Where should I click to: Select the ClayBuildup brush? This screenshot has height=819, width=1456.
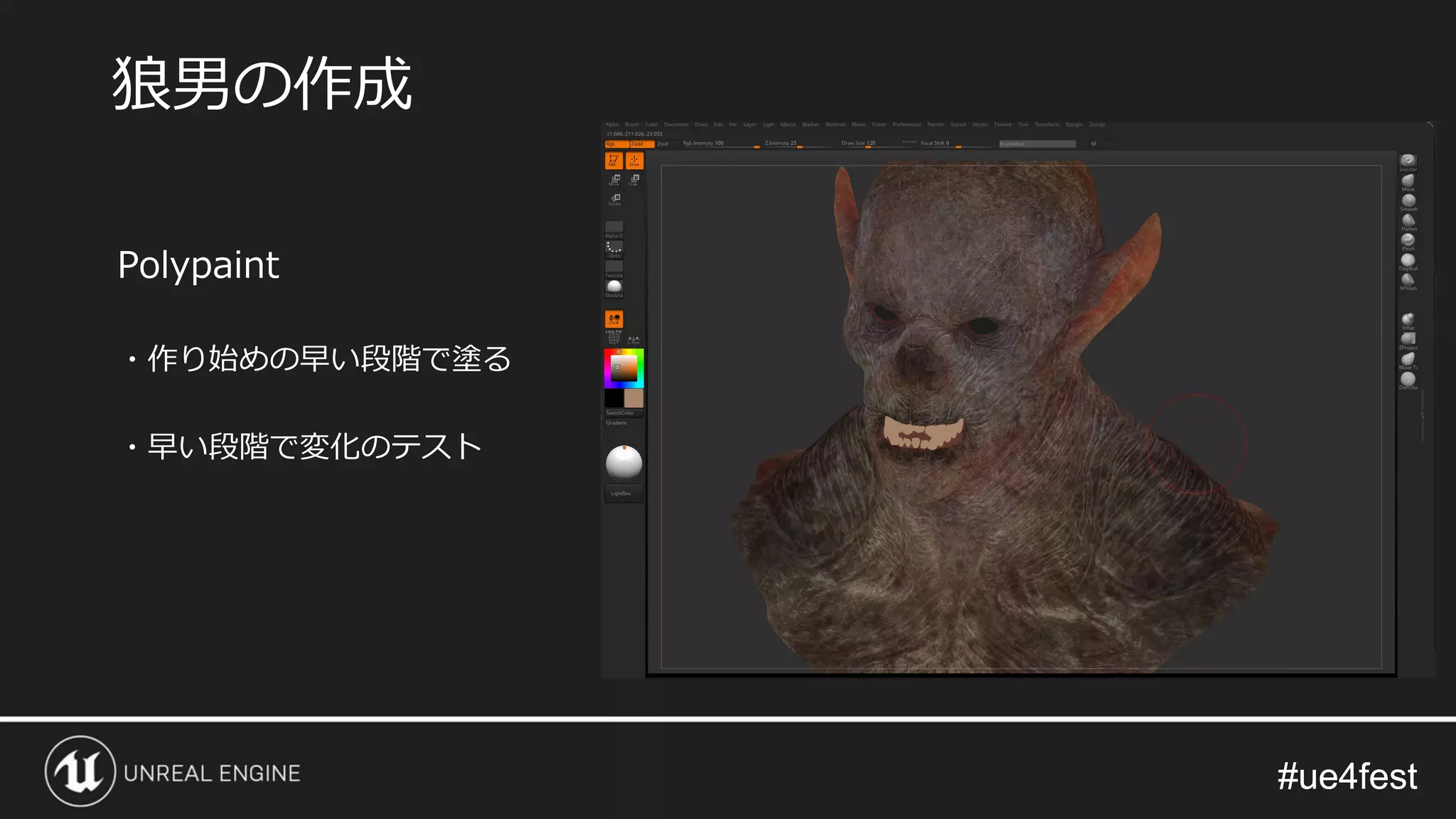pyautogui.click(x=1408, y=262)
